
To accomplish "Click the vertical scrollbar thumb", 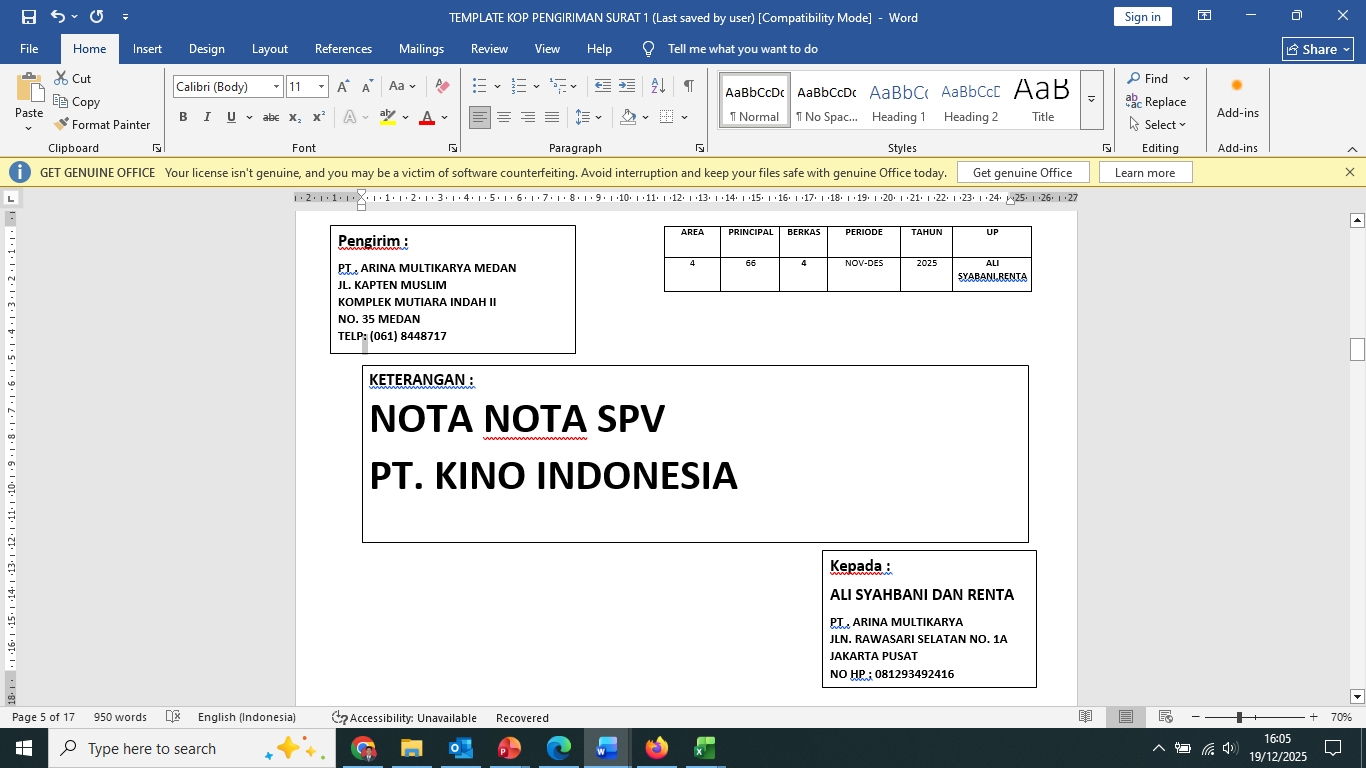I will pyautogui.click(x=1357, y=349).
